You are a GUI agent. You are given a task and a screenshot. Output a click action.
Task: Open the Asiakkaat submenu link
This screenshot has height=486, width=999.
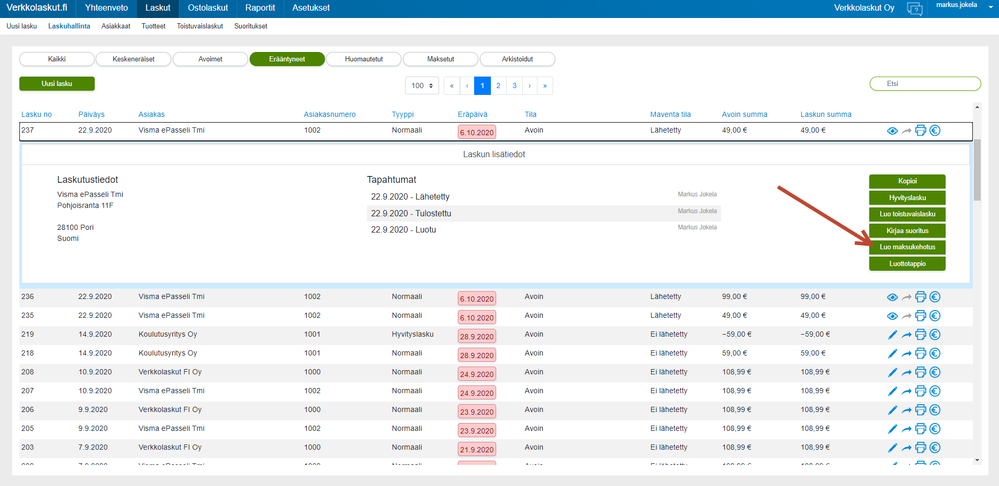coord(115,27)
